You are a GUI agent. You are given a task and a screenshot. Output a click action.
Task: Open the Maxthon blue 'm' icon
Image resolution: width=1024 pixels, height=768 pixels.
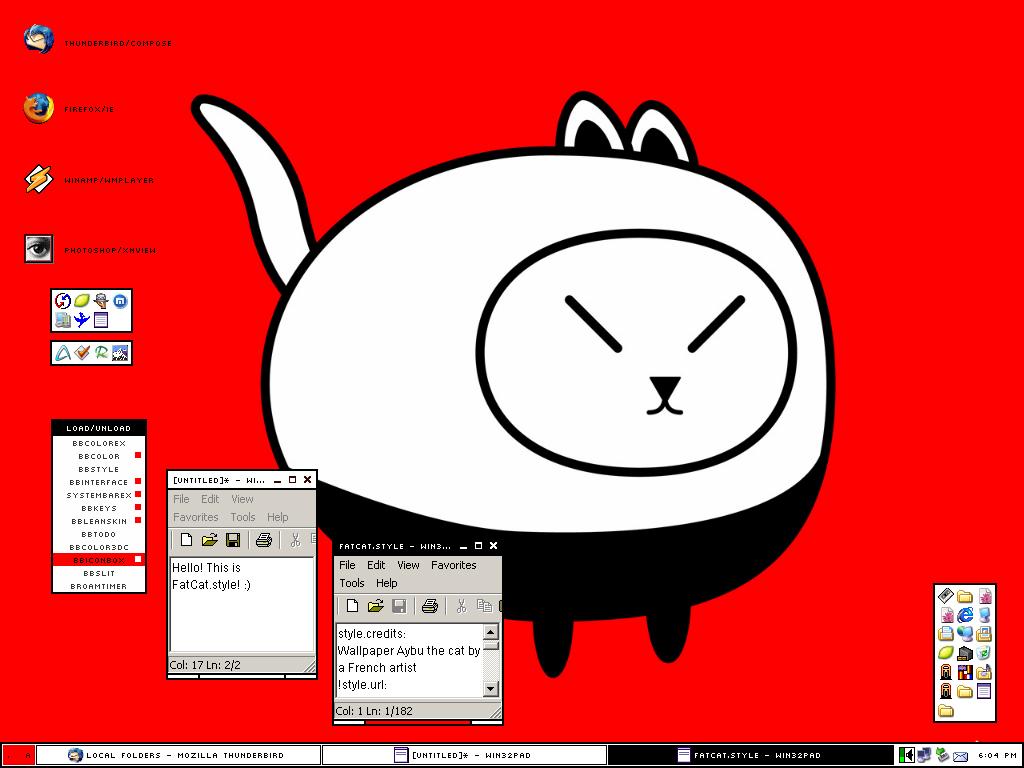pos(120,301)
